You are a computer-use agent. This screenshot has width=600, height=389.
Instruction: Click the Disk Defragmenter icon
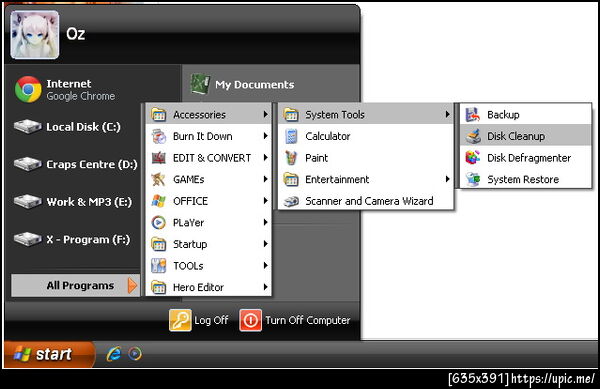click(x=473, y=158)
